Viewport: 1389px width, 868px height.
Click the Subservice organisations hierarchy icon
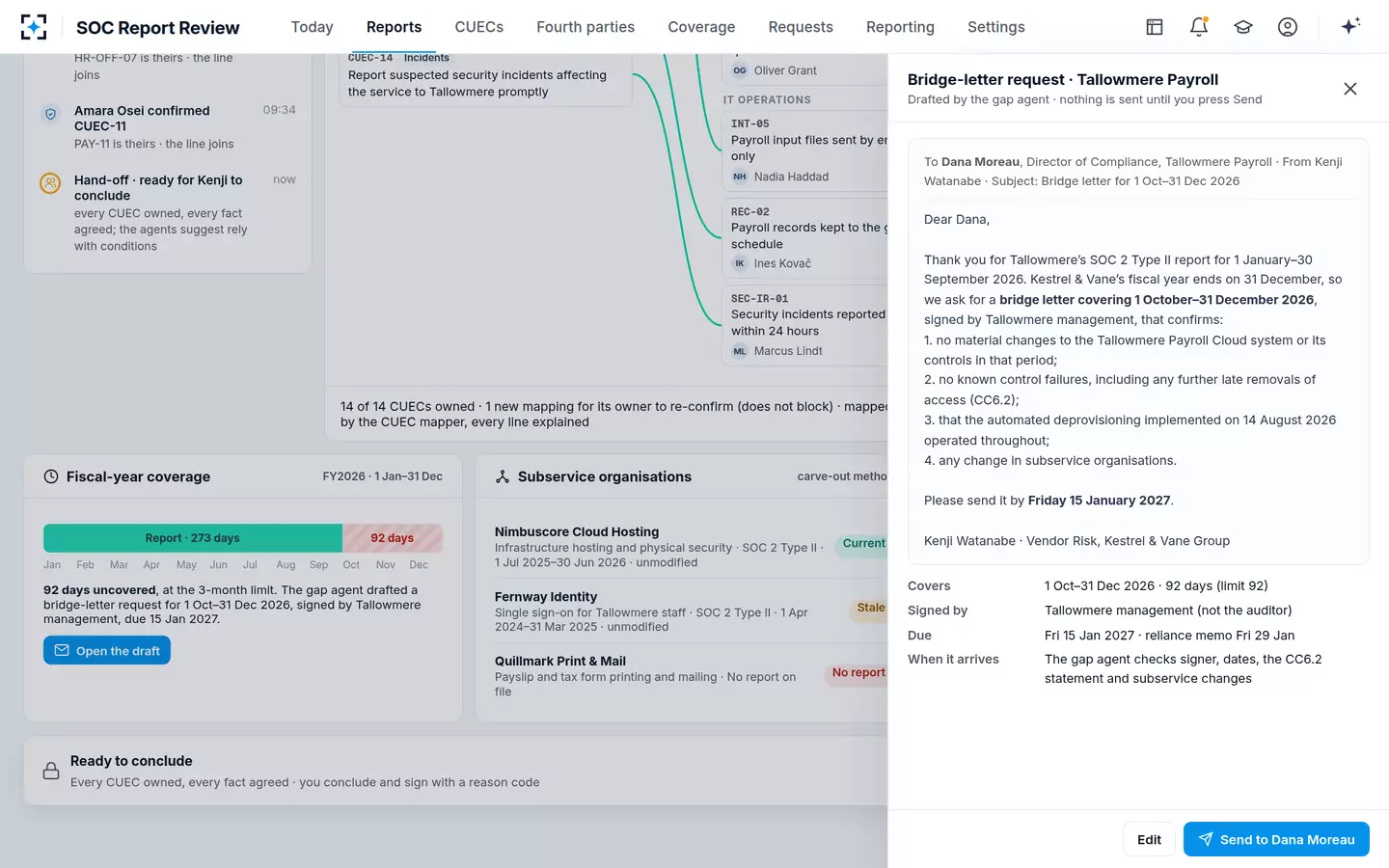pyautogui.click(x=503, y=476)
